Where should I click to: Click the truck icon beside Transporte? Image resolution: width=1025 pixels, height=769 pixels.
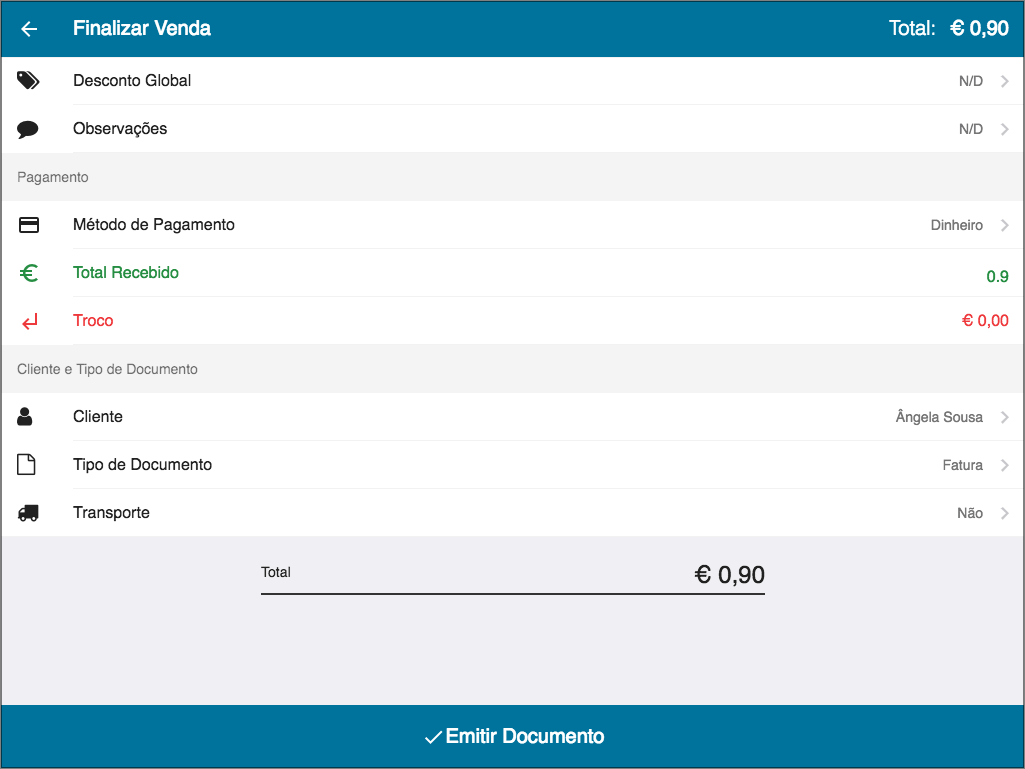[x=28, y=512]
